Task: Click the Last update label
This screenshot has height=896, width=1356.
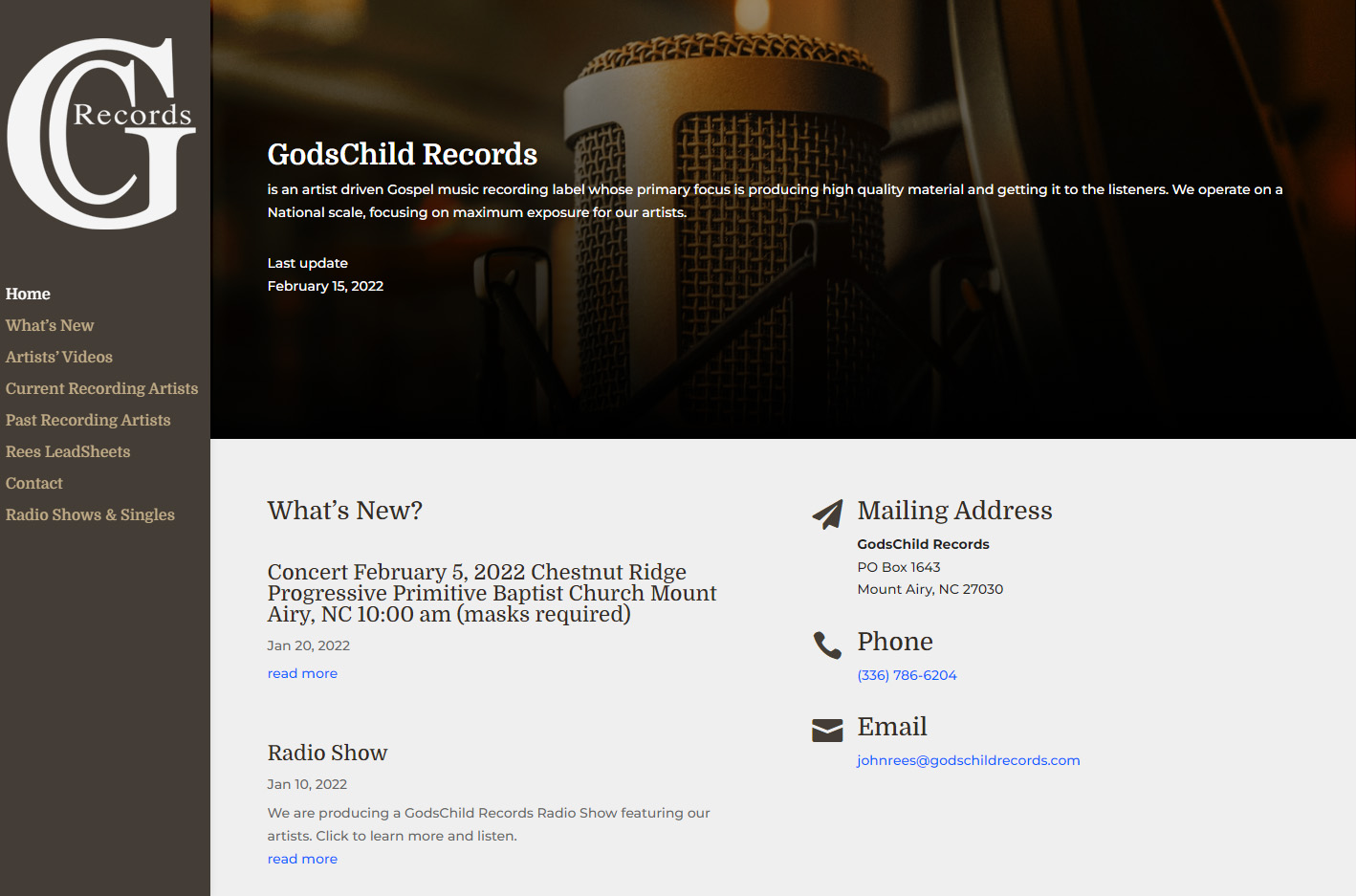Action: (308, 263)
